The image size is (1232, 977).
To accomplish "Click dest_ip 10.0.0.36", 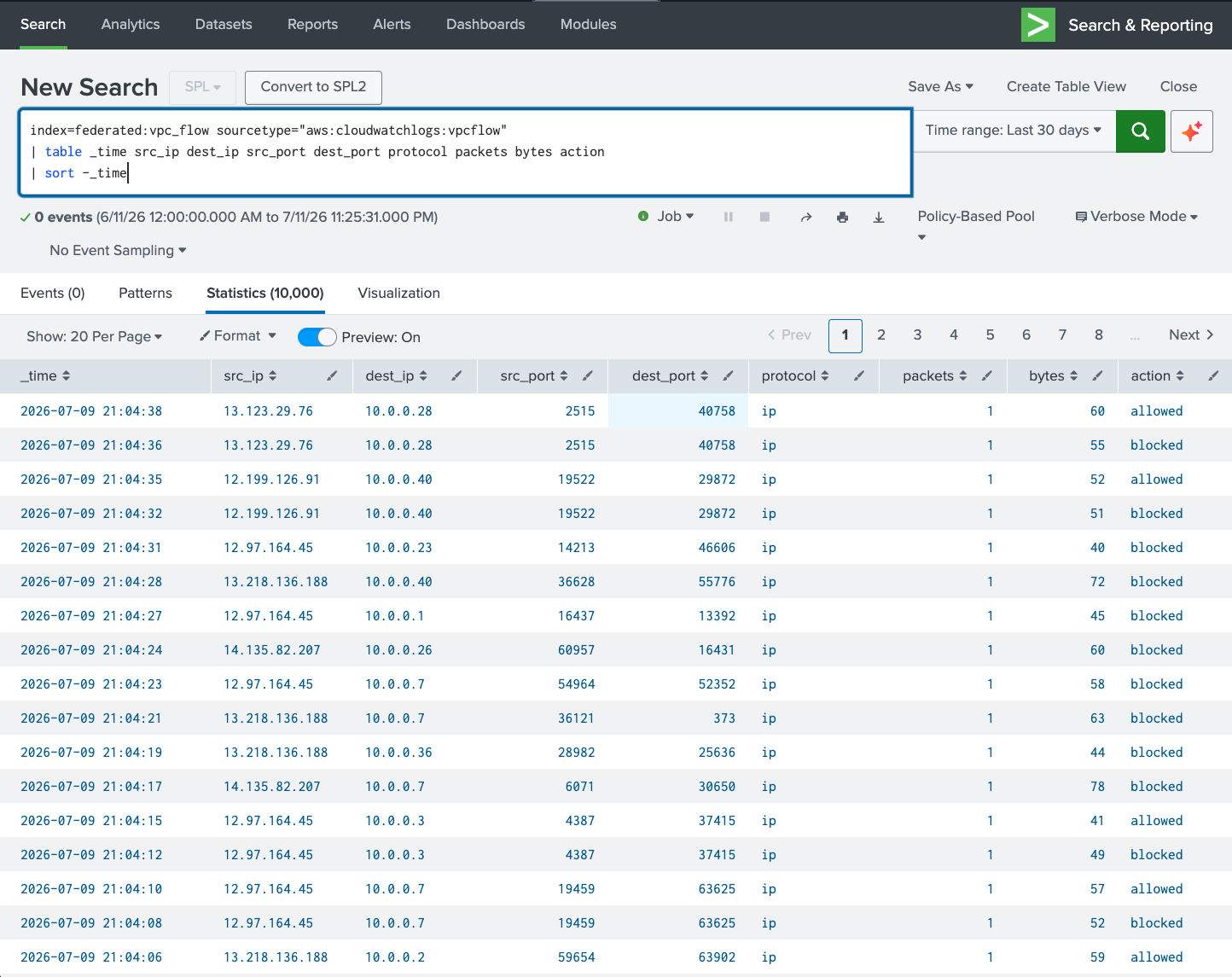I will pos(398,752).
